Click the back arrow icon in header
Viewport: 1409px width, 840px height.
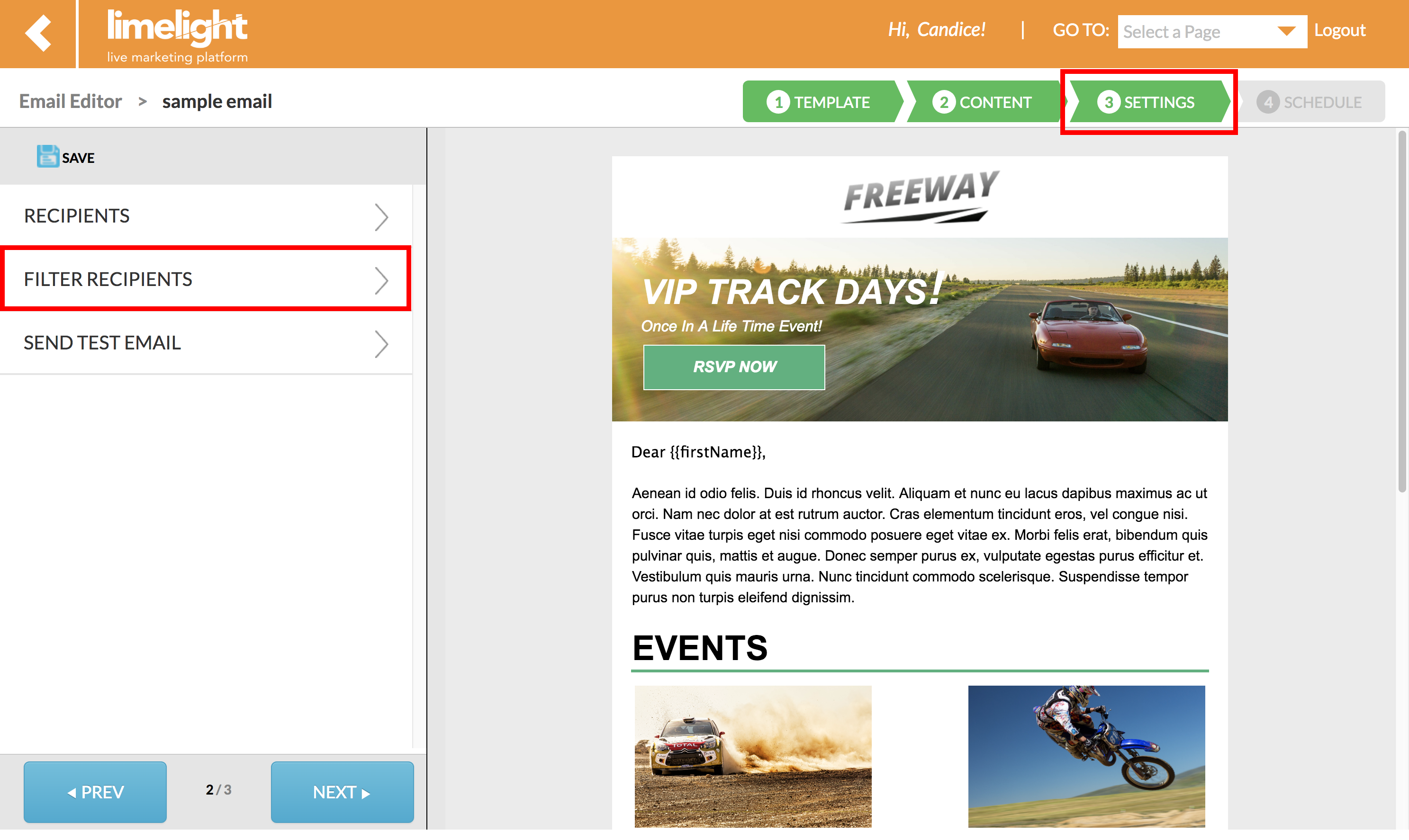pos(38,33)
